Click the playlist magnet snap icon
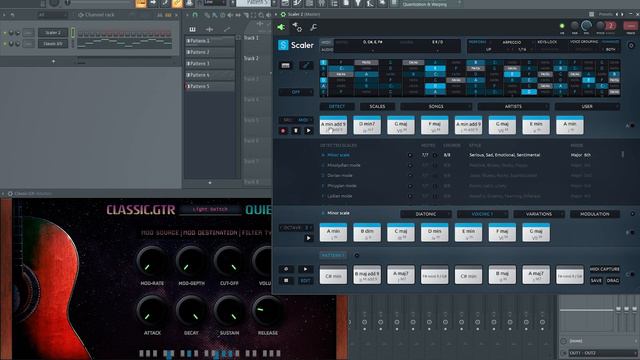Screen dimensions: 640x360 [195, 15]
